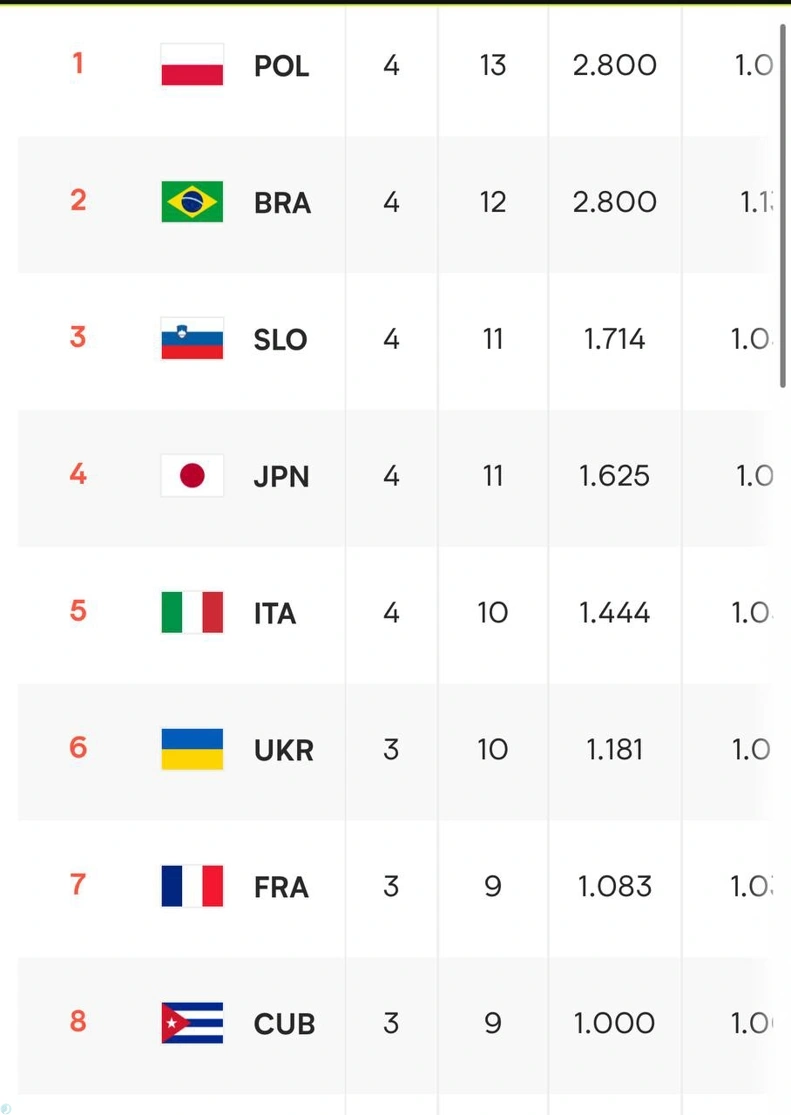Screen dimensions: 791x1115
Task: Click the FRA team name
Action: (x=282, y=887)
